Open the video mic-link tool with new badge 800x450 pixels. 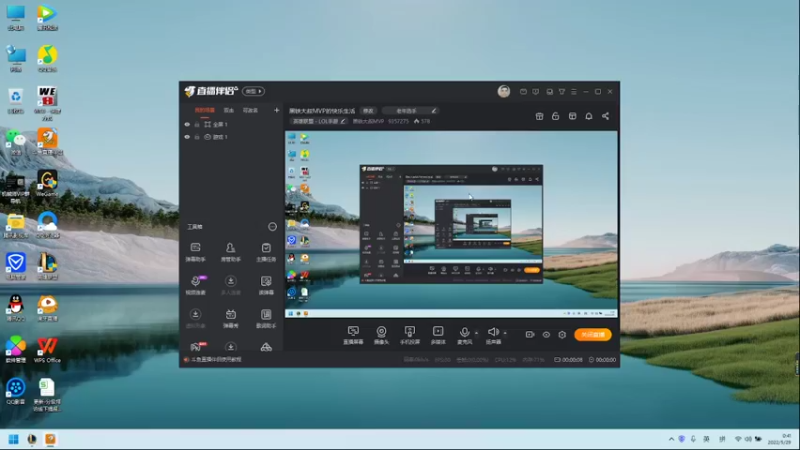pyautogui.click(x=196, y=285)
